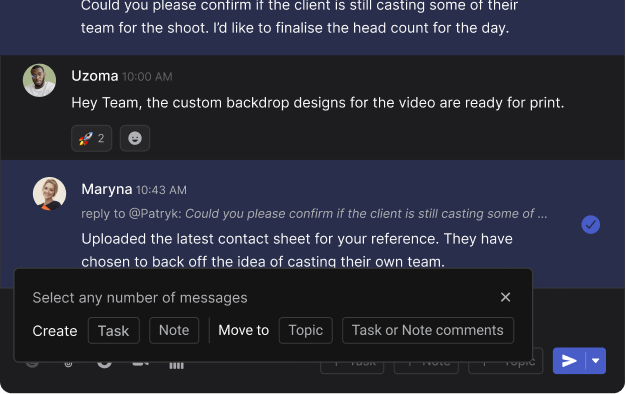The height and width of the screenshot is (394, 626).
Task: Open the send options dropdown arrow
Action: tap(596, 361)
